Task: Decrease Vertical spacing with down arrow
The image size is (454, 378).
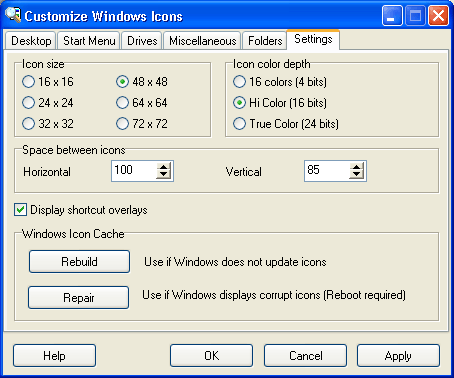Action: point(356,175)
